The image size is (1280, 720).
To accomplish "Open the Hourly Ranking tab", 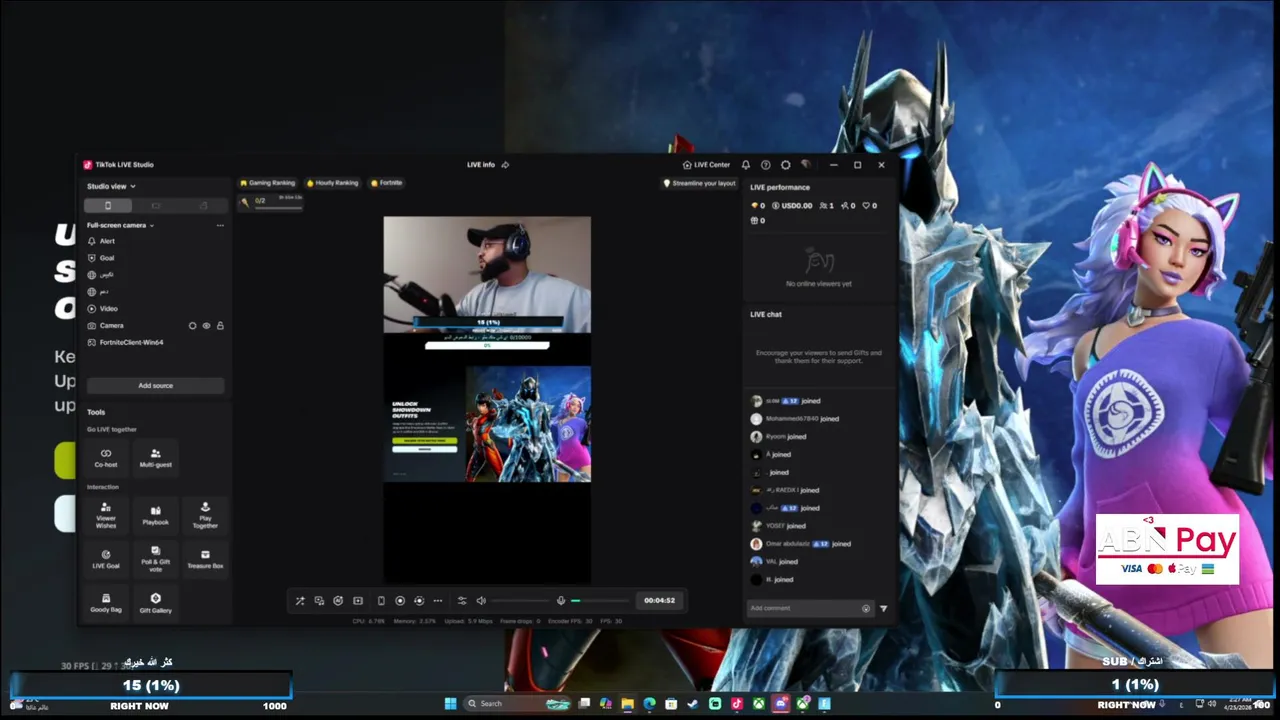I will pos(332,183).
